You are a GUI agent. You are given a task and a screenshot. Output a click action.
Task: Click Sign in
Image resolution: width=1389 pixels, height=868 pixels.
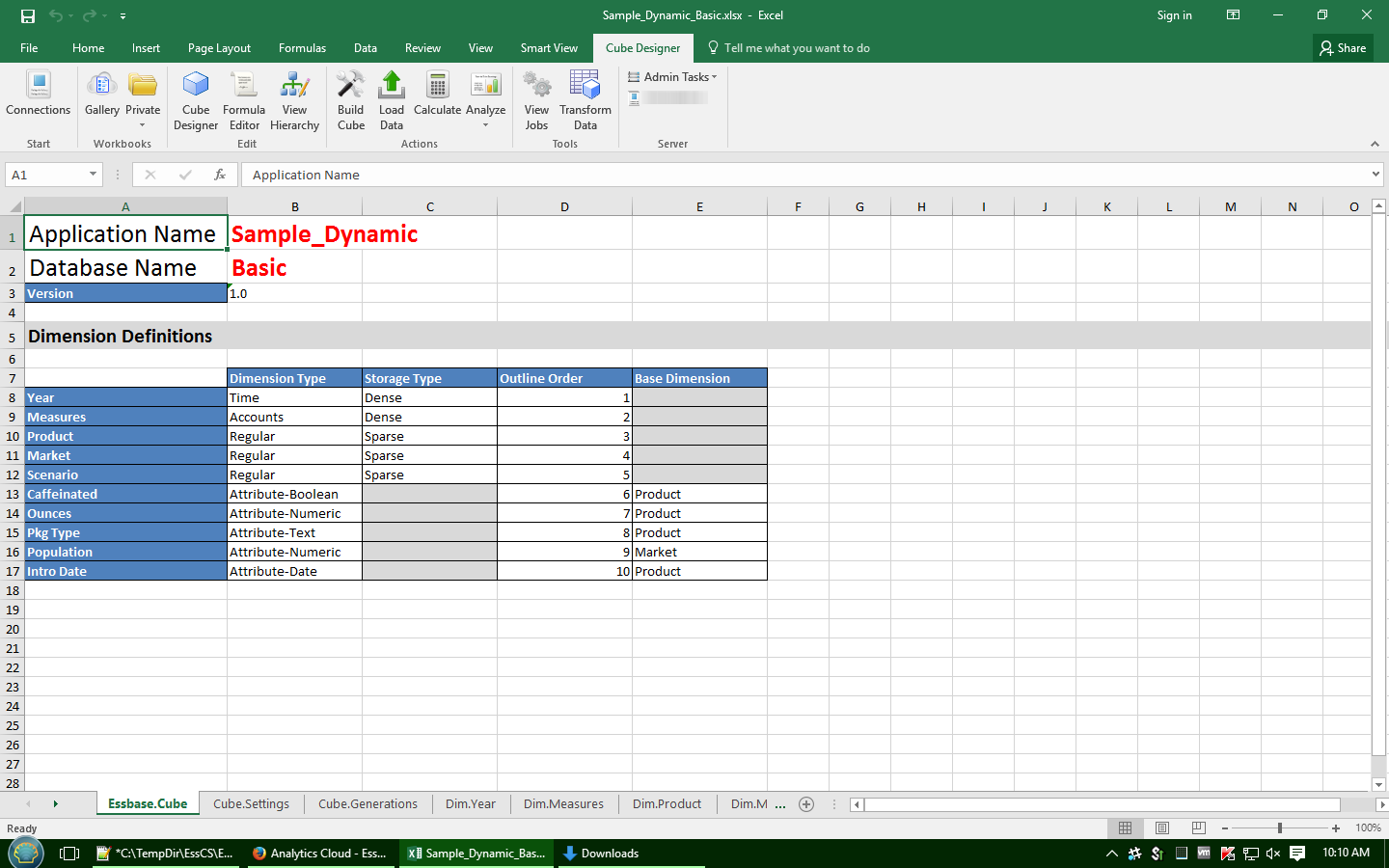[x=1174, y=15]
